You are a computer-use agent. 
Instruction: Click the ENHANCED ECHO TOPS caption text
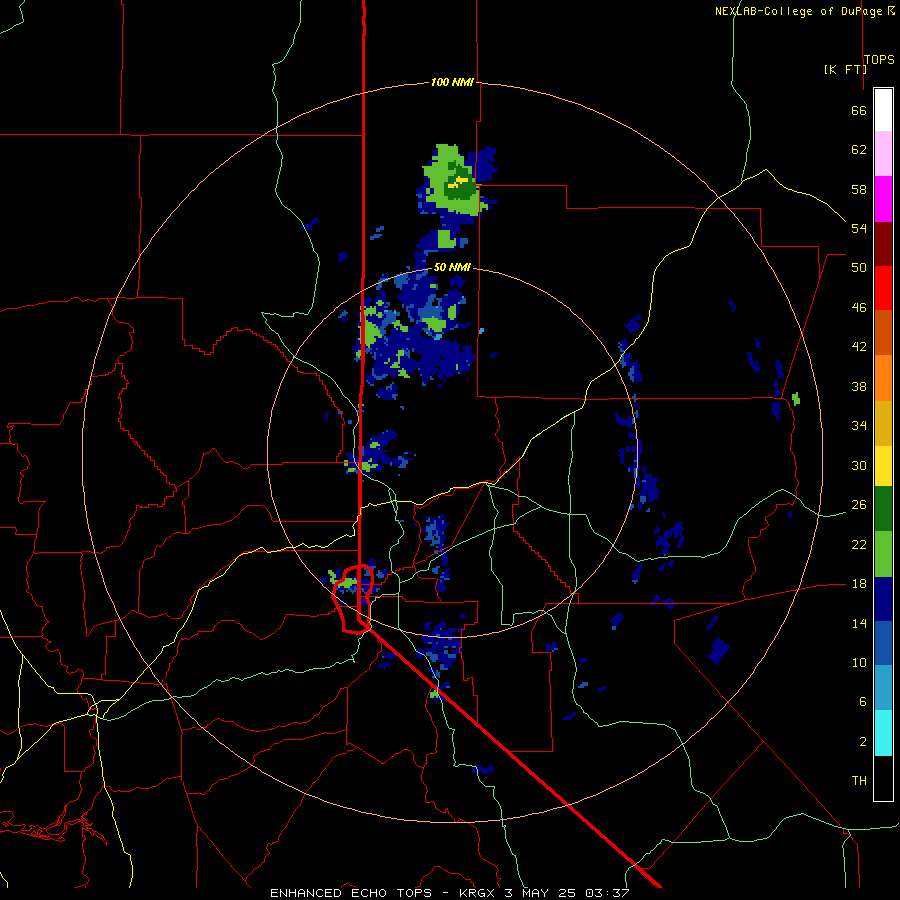[351, 893]
